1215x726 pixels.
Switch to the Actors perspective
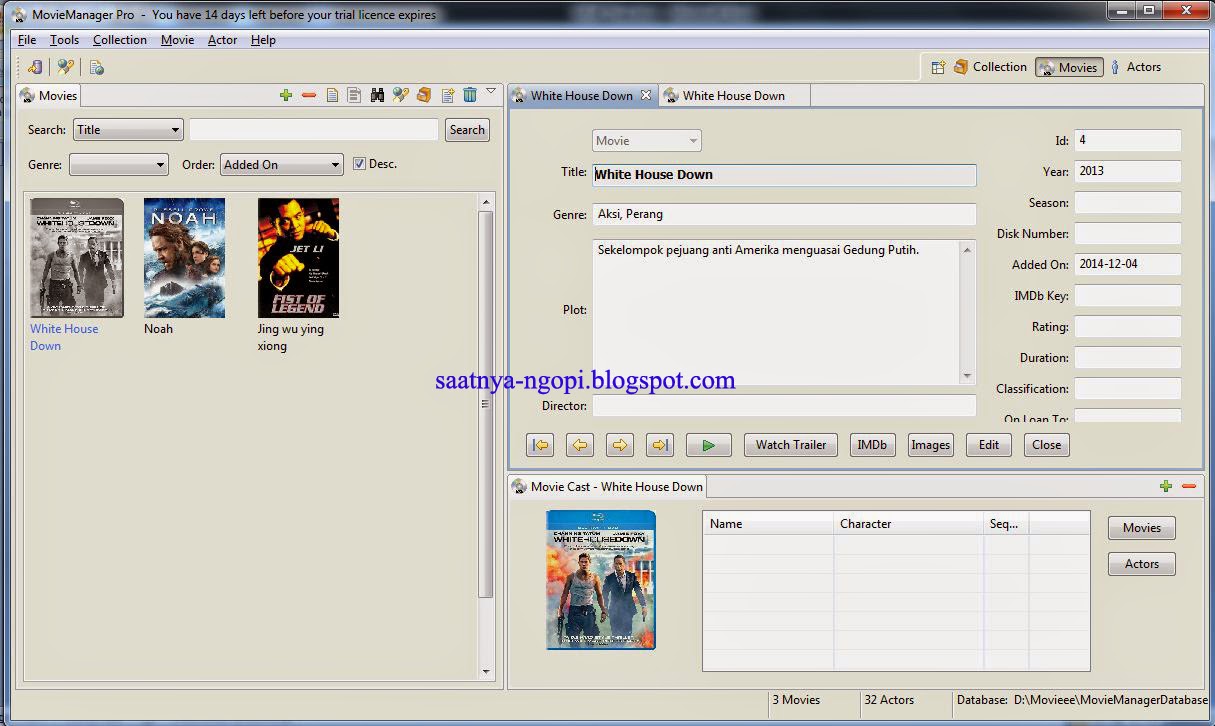tap(1135, 67)
